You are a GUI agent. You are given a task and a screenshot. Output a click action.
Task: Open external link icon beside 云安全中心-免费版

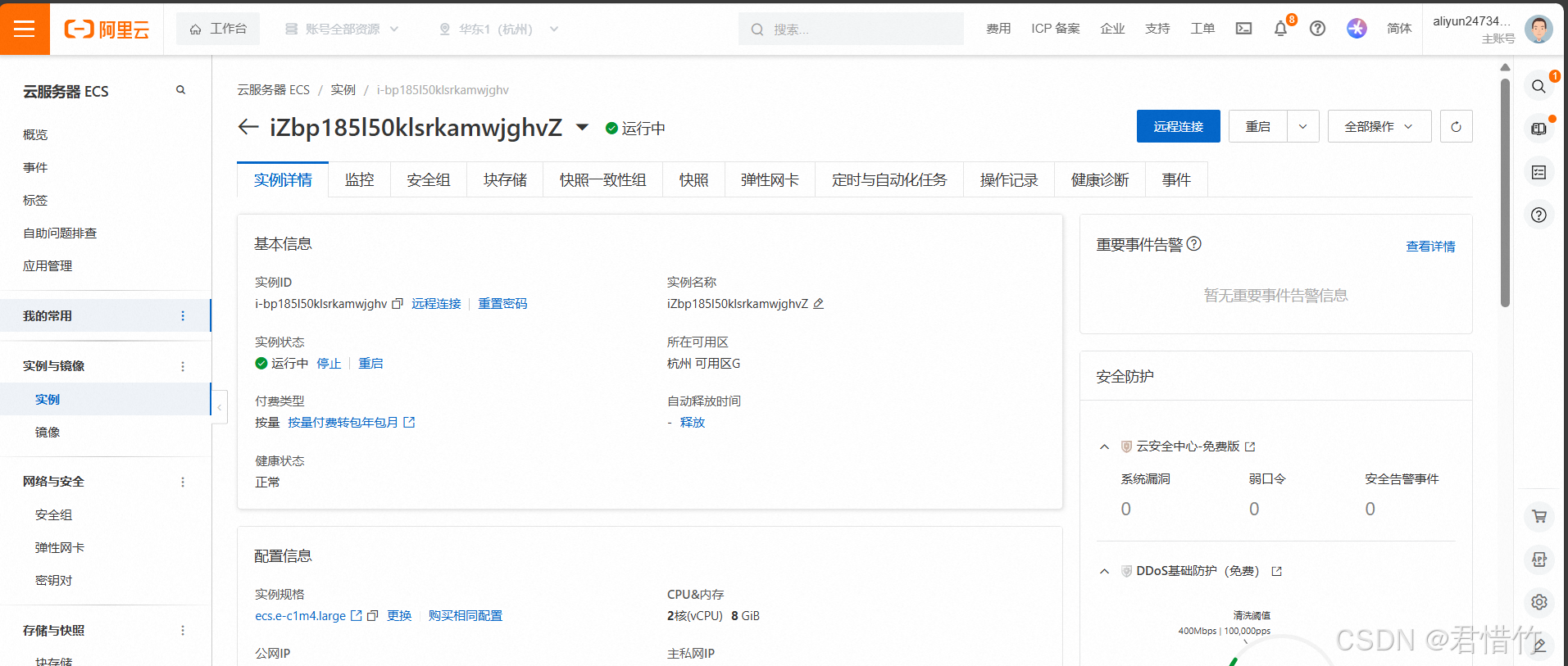[x=1250, y=446]
